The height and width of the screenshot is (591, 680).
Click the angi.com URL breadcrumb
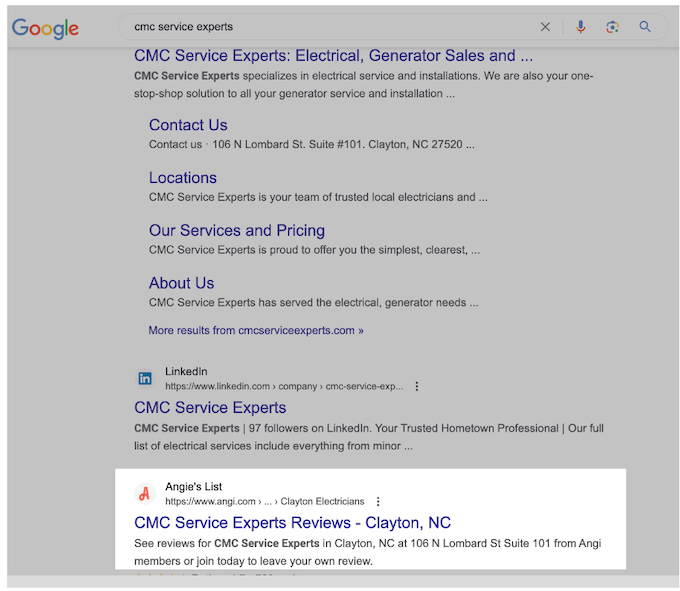[x=264, y=501]
